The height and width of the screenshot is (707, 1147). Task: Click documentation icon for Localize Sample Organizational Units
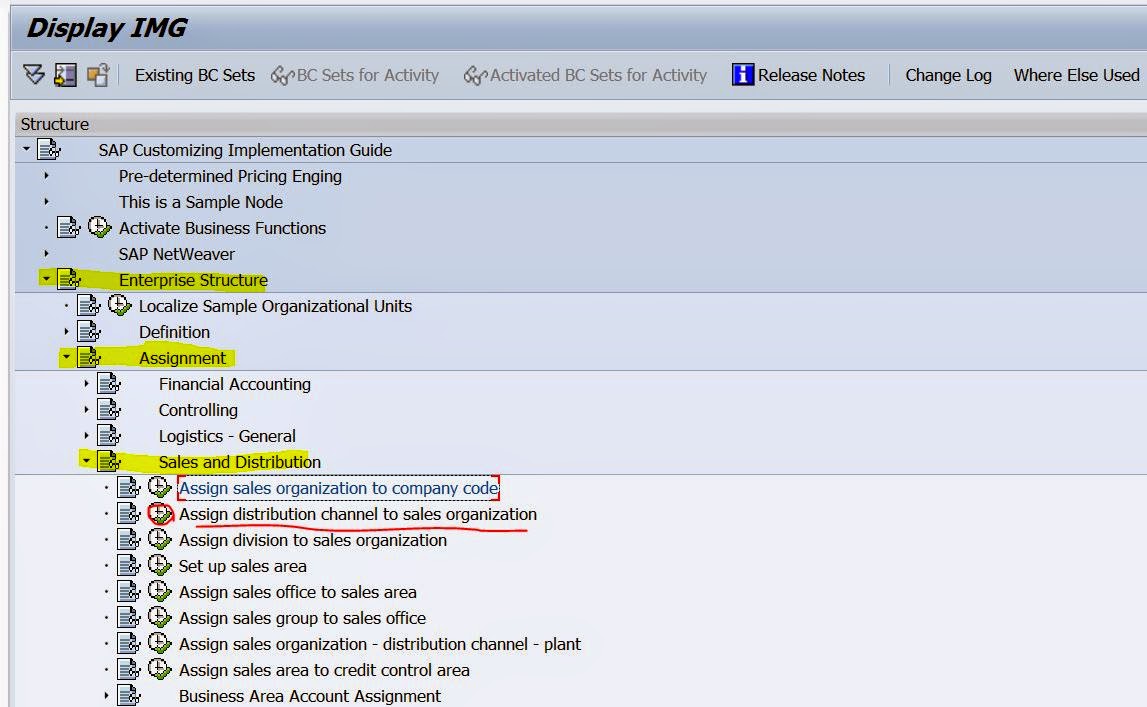89,306
